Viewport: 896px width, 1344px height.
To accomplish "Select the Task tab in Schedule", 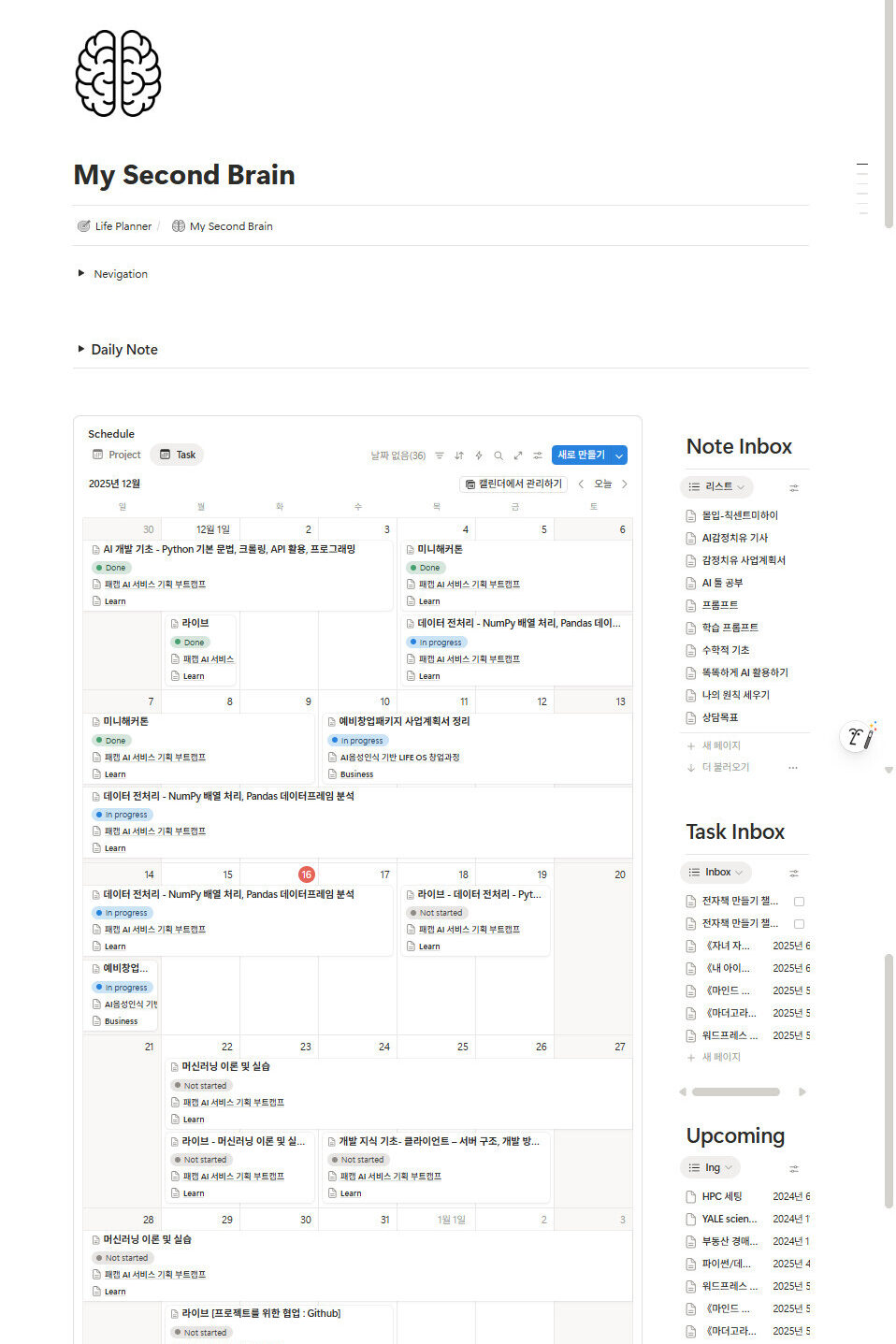I will point(177,455).
